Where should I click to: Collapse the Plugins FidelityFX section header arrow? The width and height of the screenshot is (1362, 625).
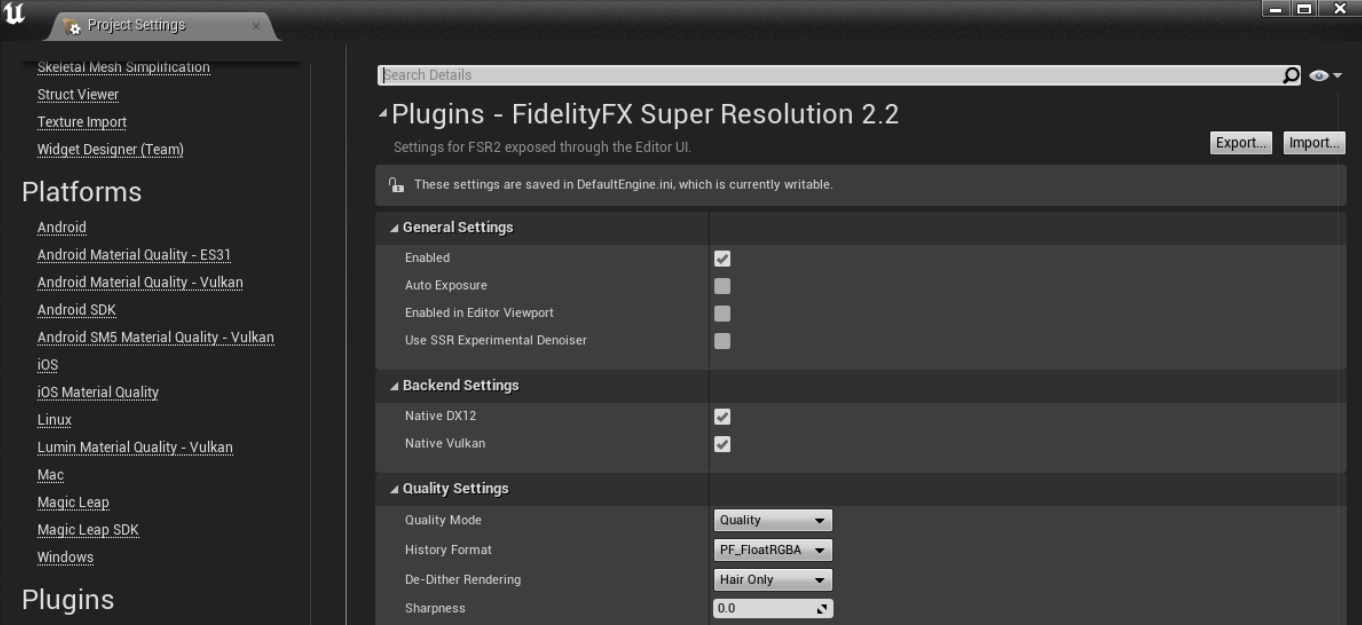(x=383, y=114)
